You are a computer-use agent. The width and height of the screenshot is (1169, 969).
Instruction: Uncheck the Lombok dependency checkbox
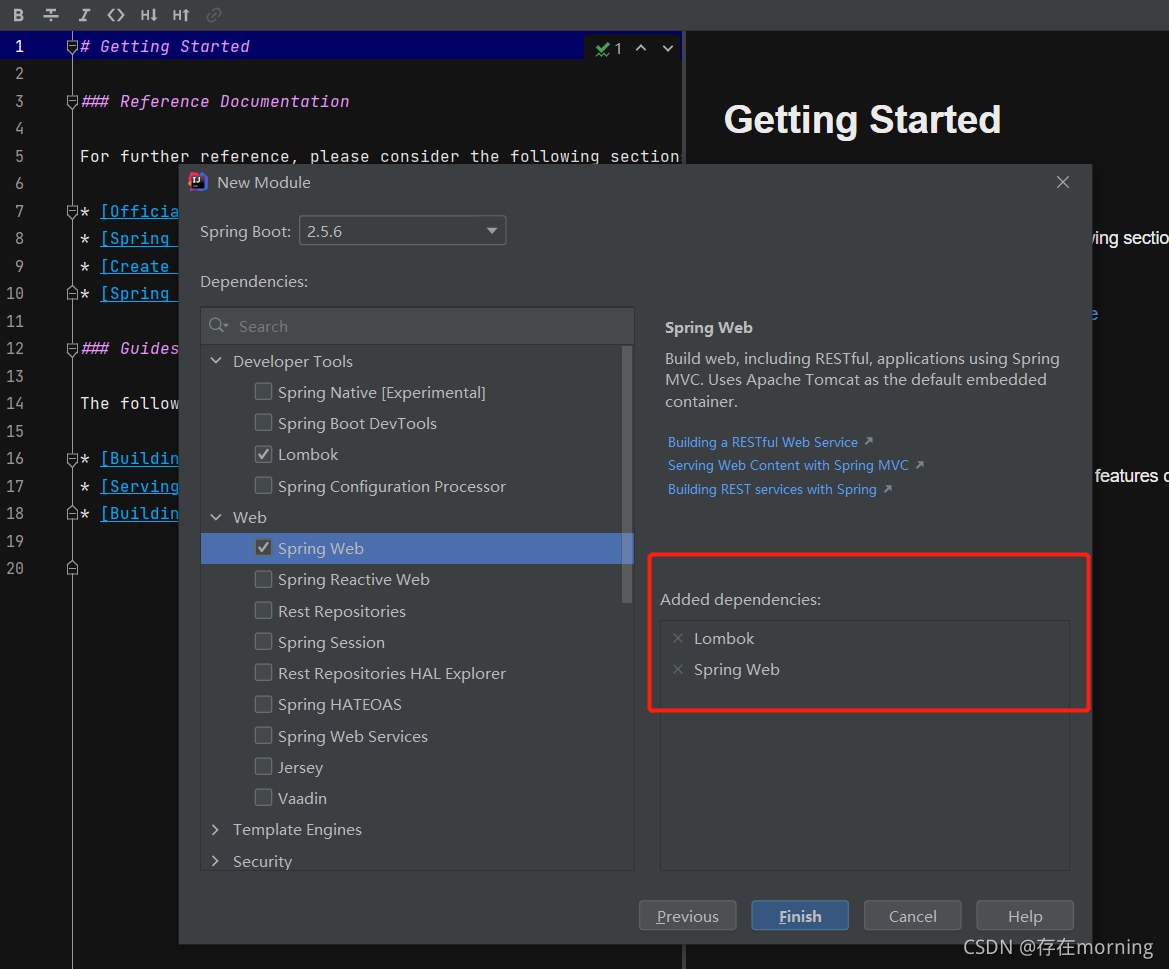[263, 454]
